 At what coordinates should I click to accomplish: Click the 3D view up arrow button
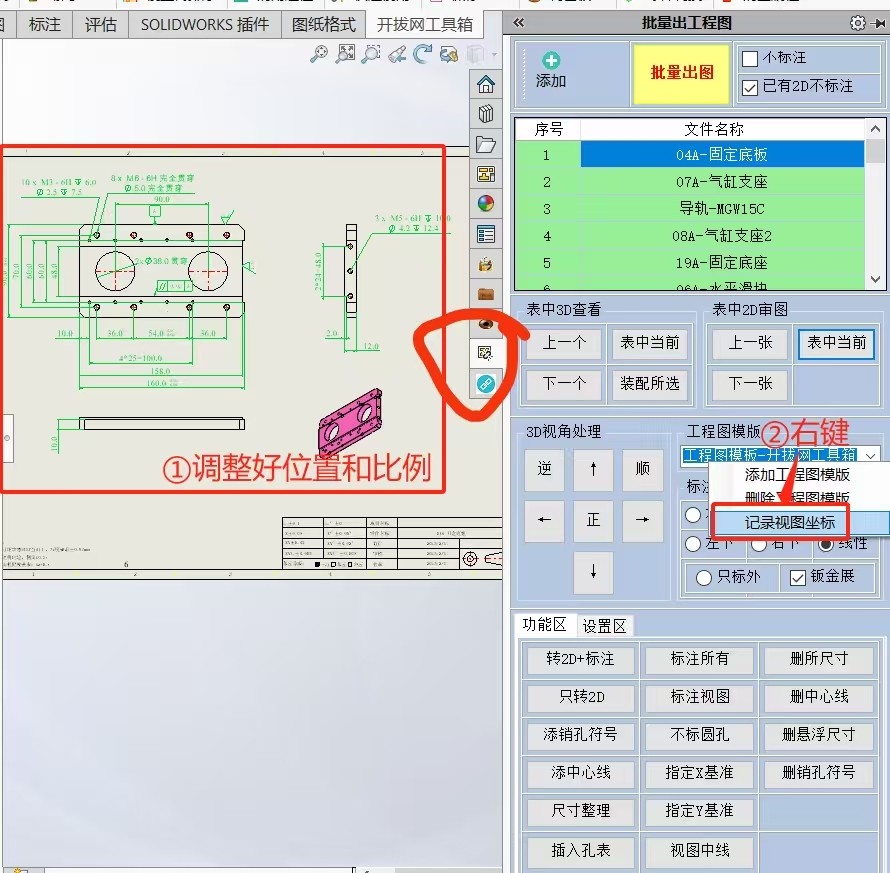593,469
